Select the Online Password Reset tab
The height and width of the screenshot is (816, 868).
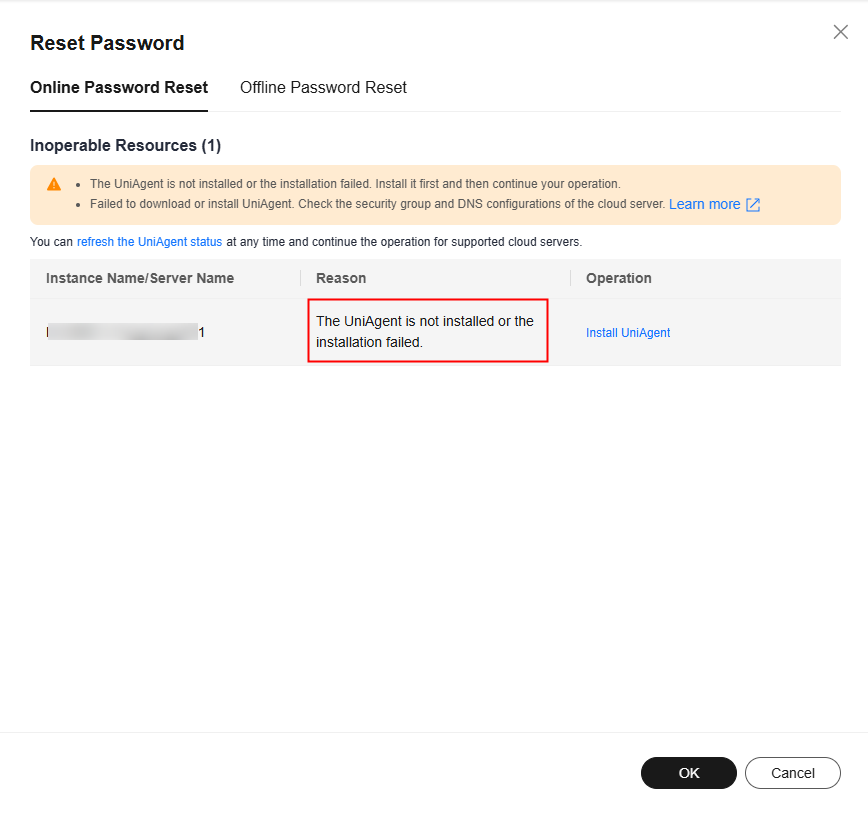click(119, 87)
